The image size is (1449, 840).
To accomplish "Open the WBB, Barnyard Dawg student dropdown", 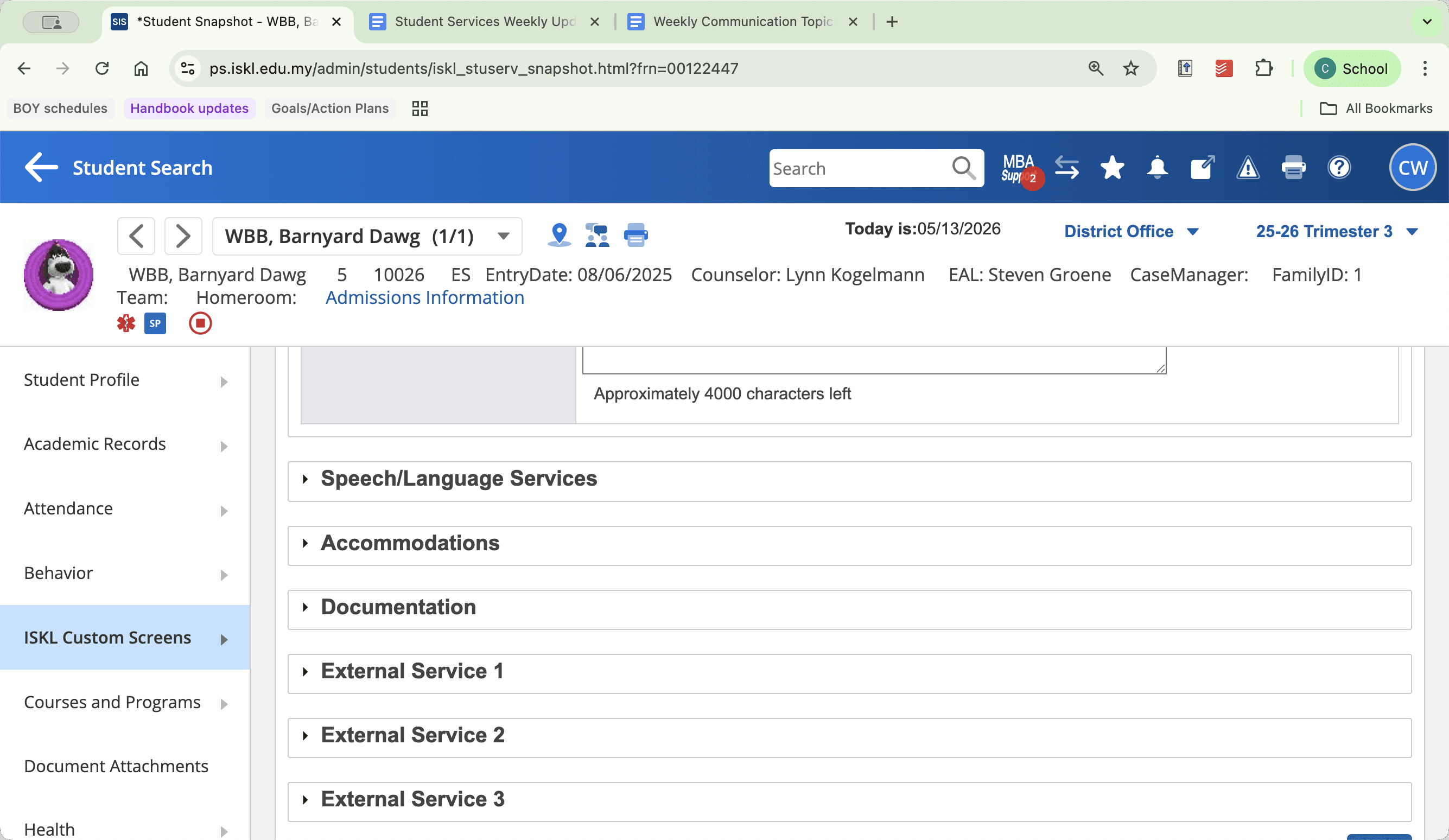I will (x=367, y=236).
